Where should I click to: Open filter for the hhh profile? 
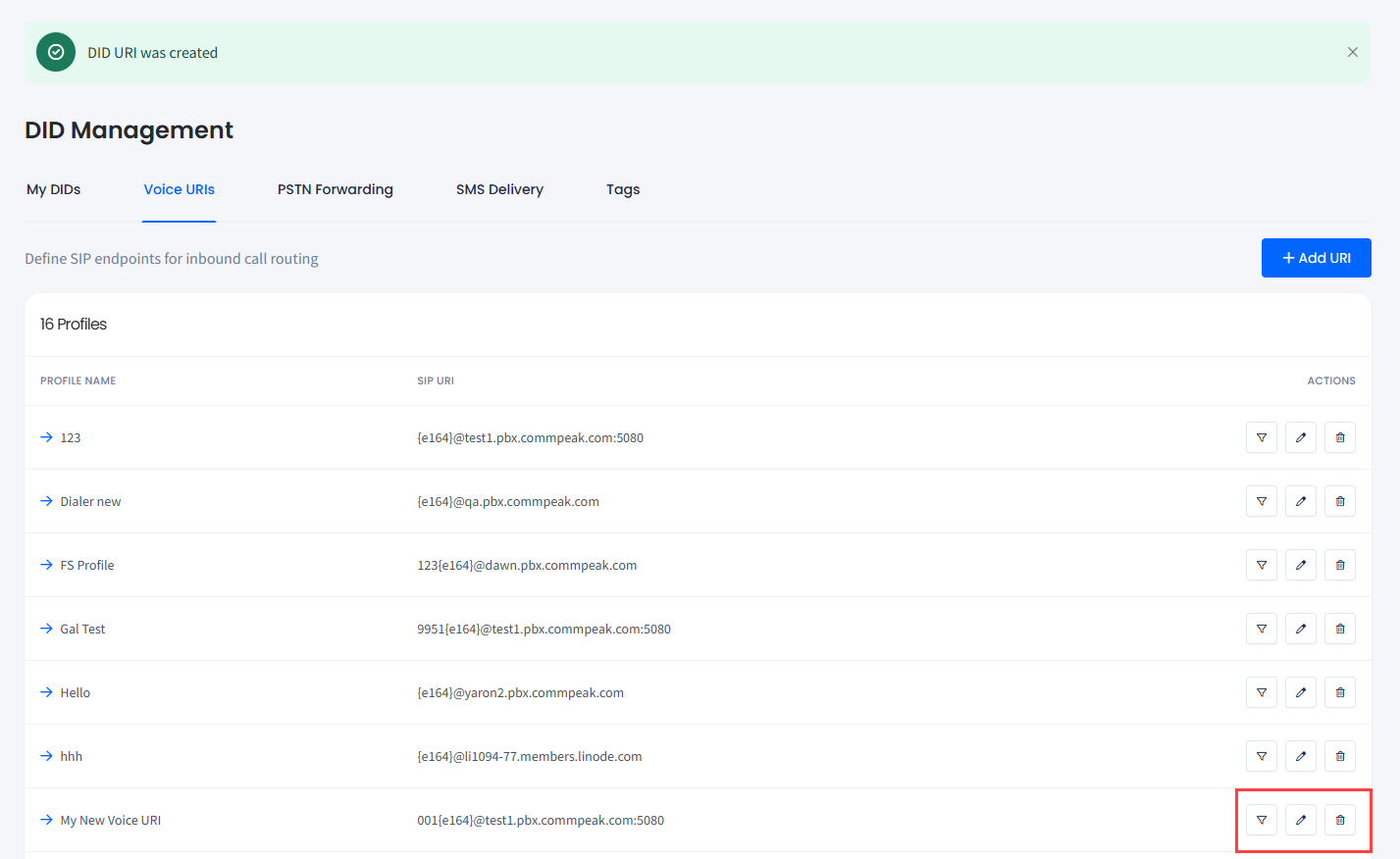coord(1262,756)
